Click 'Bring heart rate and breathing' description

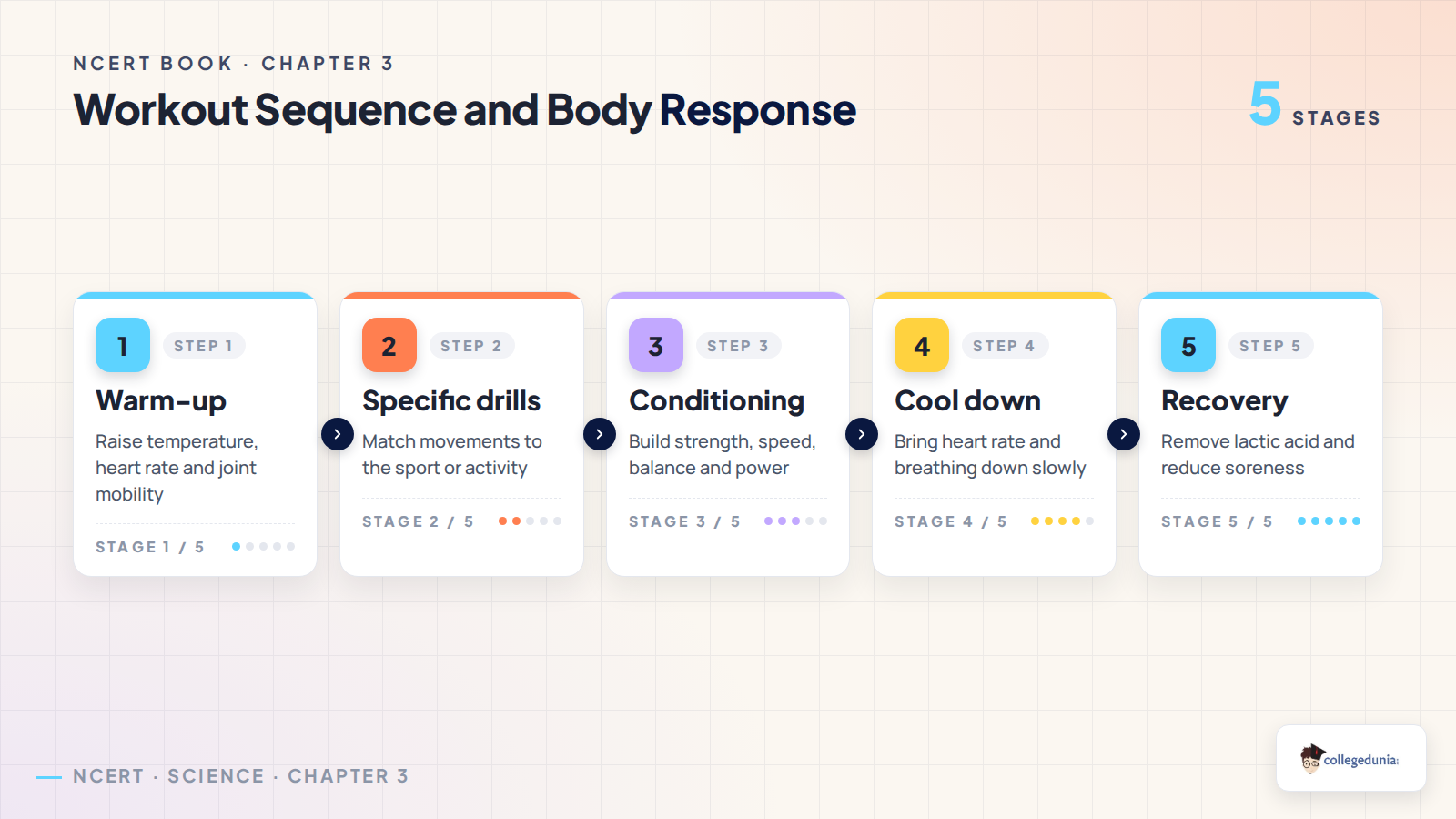click(990, 455)
